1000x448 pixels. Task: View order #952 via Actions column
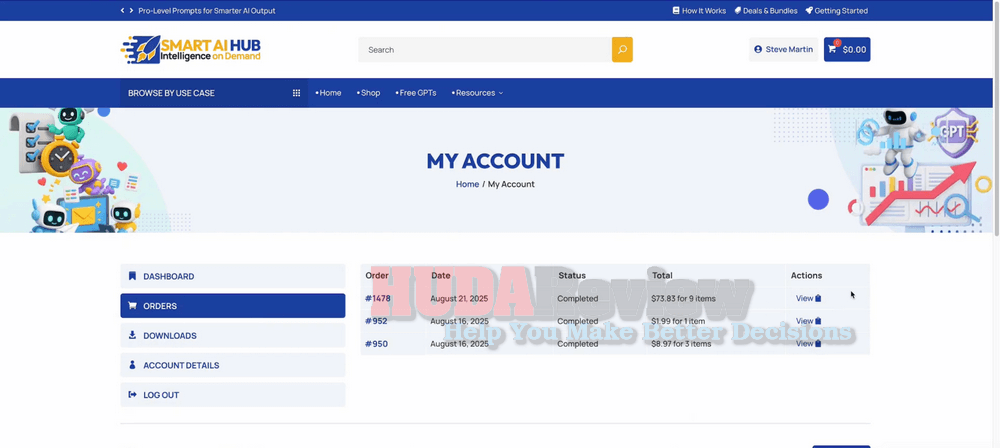click(x=808, y=321)
